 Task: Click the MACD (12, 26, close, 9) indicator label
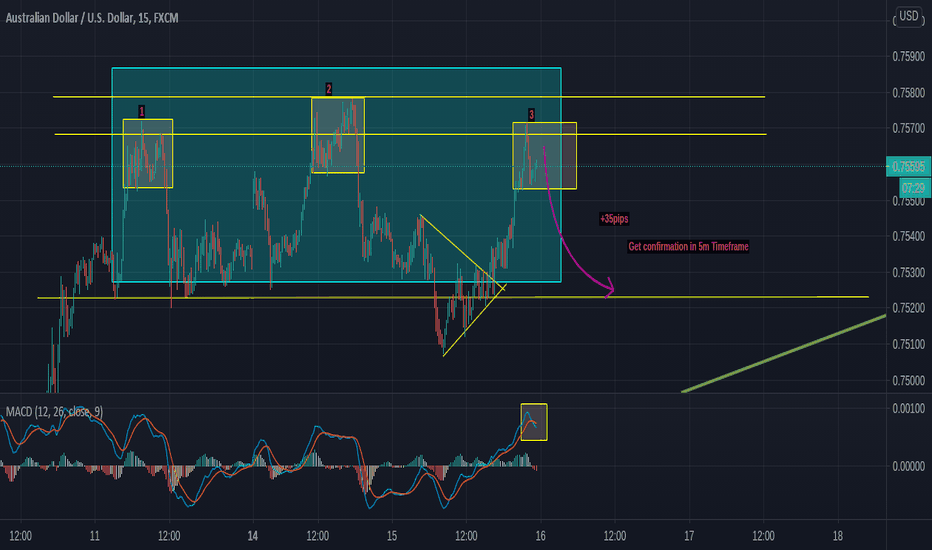[x=54, y=411]
